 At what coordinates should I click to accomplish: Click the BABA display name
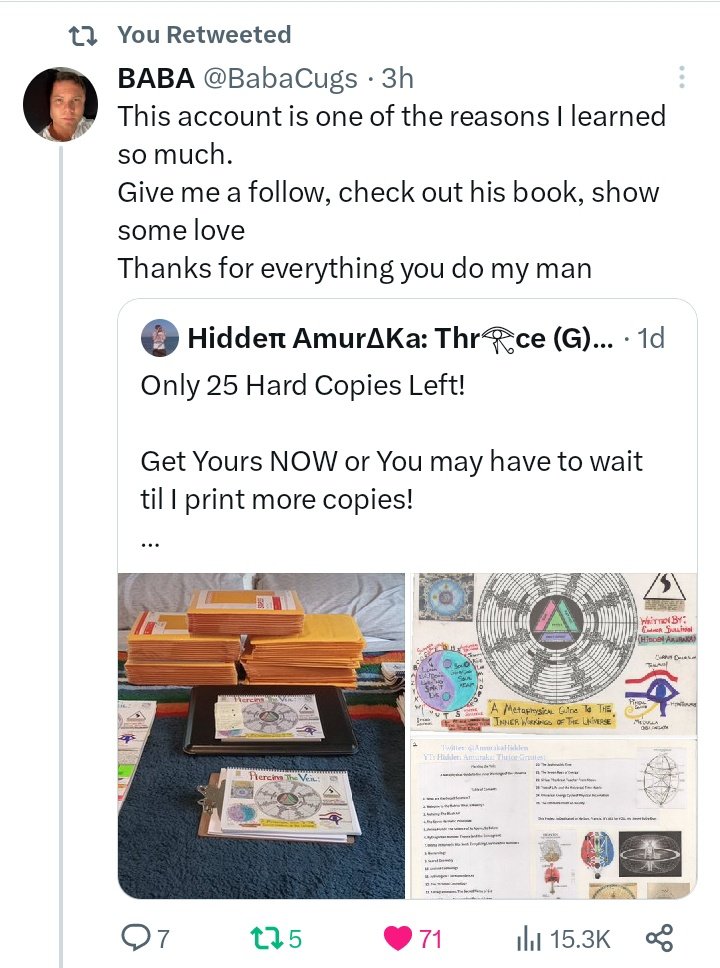(x=156, y=78)
